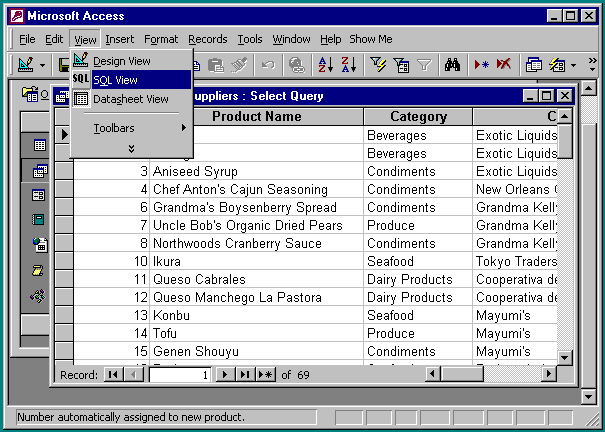Screen dimensions: 605x432
Task: Choose Datasheet View from the View menu
Action: click(131, 99)
